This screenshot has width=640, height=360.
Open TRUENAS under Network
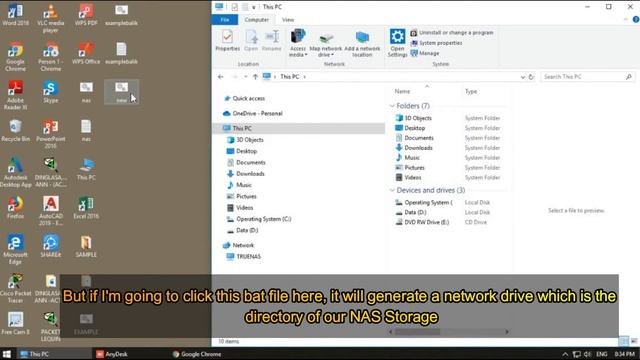[x=244, y=256]
